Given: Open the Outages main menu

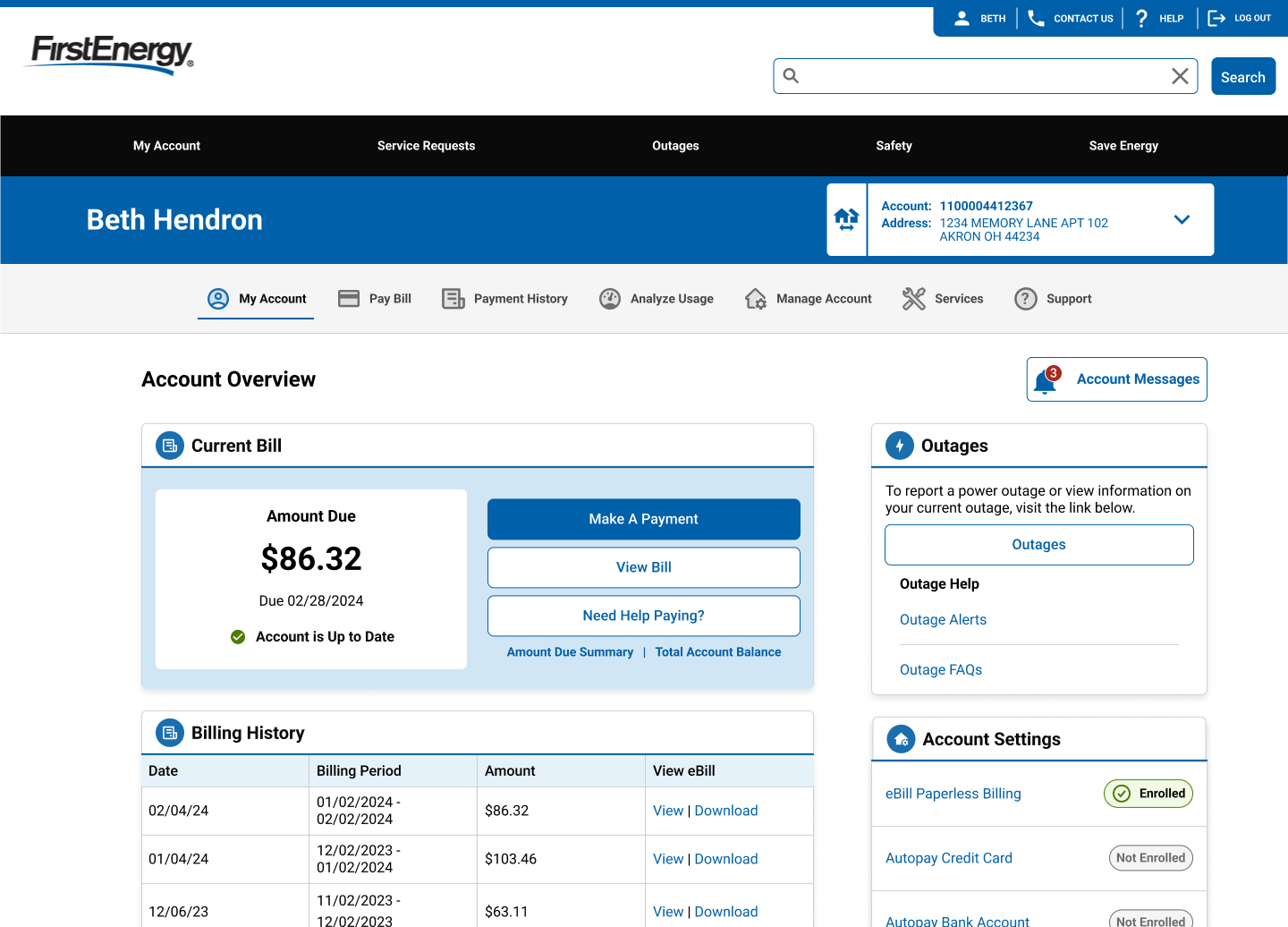Looking at the screenshot, I should click(675, 146).
